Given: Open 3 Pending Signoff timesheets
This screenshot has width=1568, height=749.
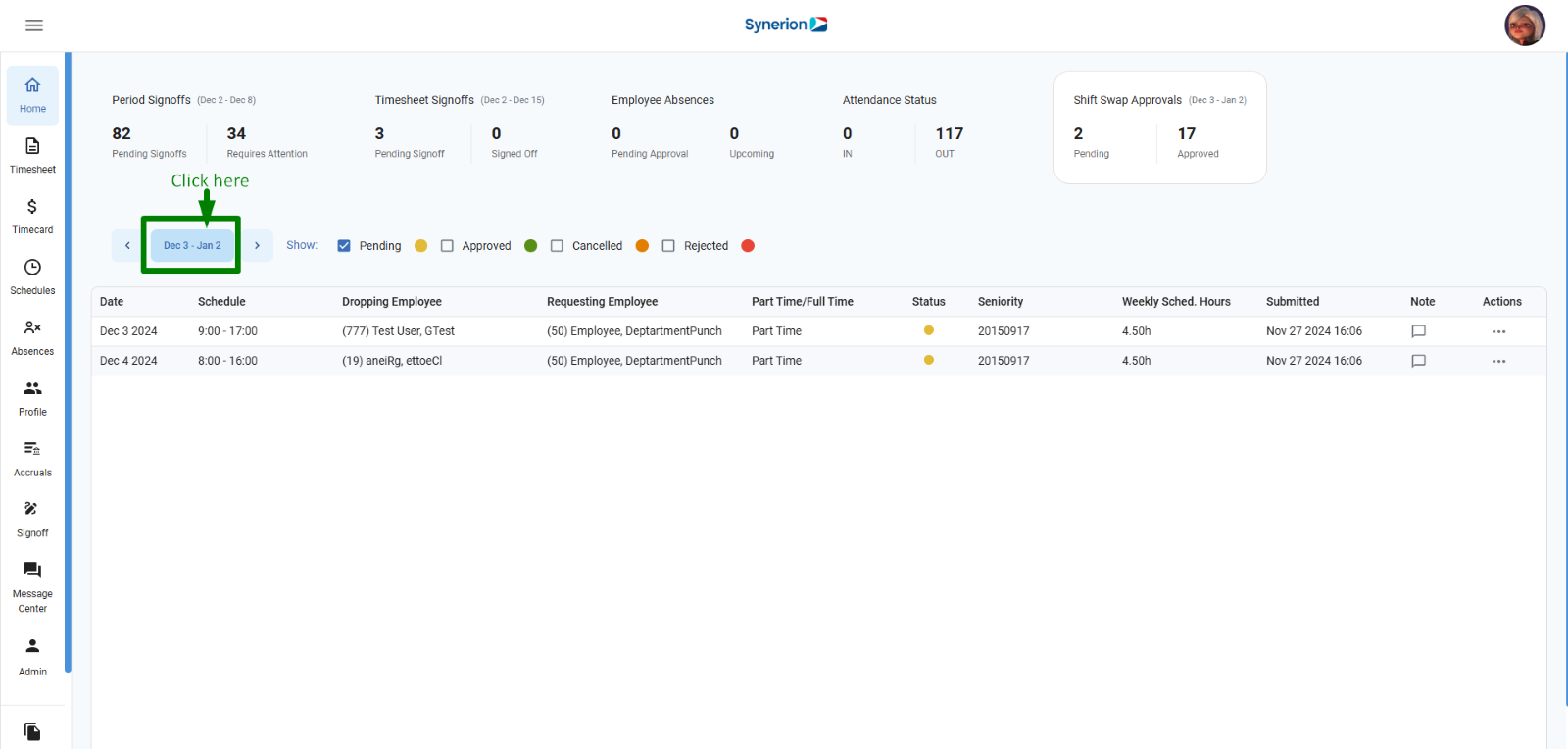Looking at the screenshot, I should coord(410,142).
